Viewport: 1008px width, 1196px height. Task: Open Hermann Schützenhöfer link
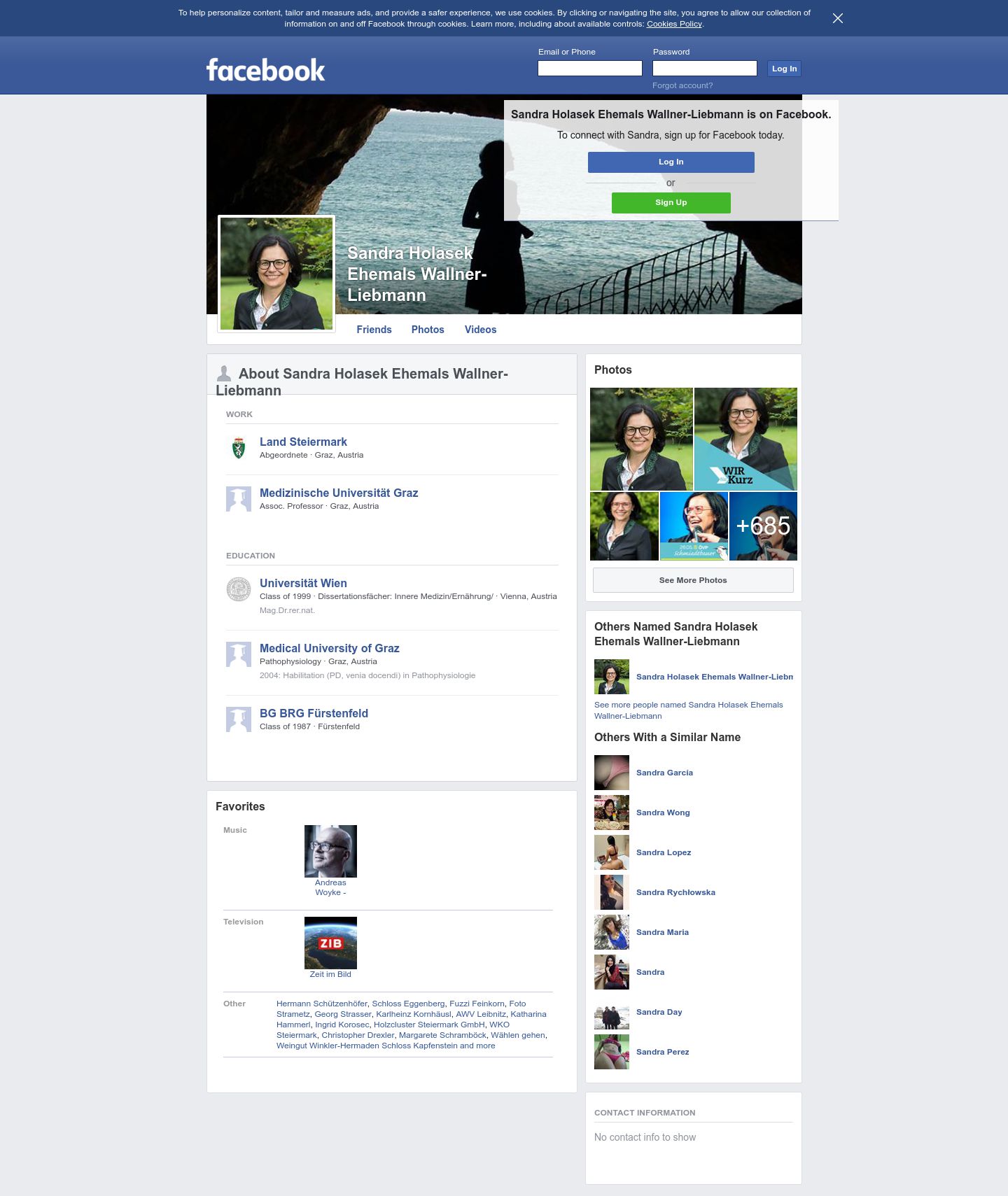[322, 1004]
